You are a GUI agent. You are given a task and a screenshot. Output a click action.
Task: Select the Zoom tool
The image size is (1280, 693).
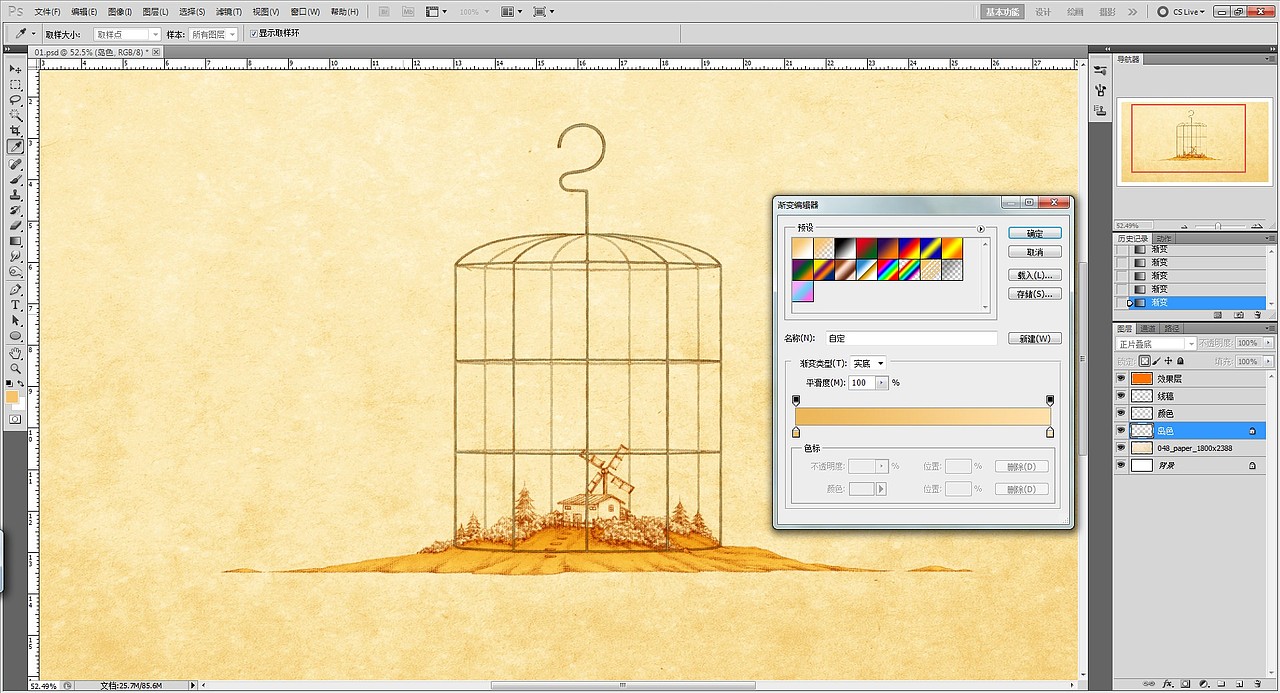tap(15, 368)
